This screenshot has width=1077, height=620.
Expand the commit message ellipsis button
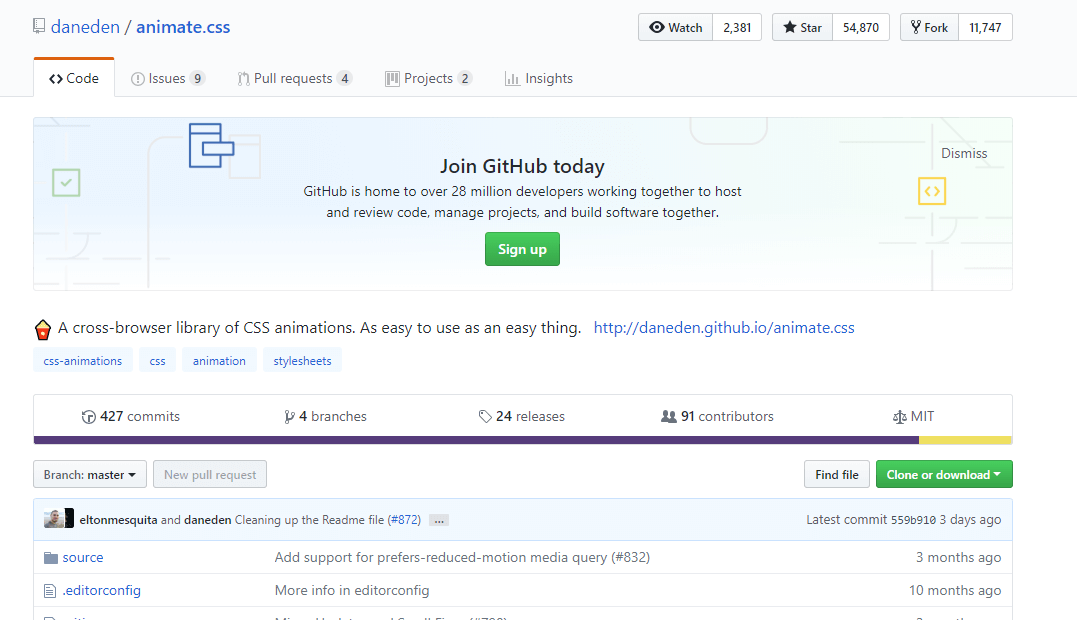click(439, 520)
